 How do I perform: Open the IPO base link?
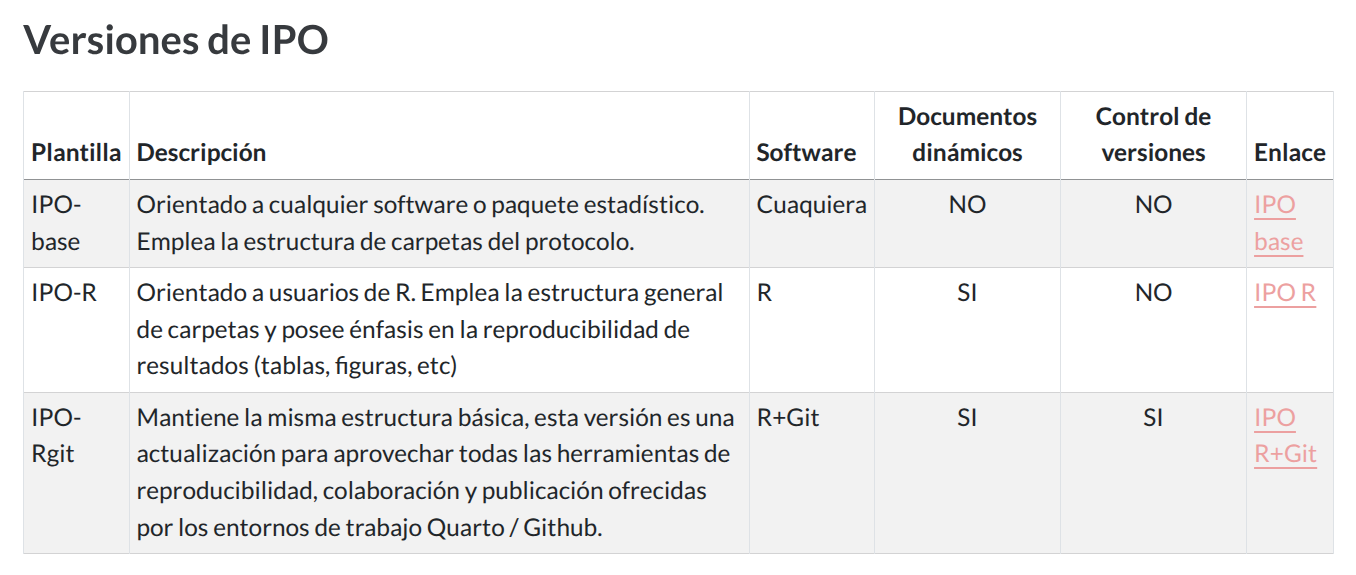1278,223
